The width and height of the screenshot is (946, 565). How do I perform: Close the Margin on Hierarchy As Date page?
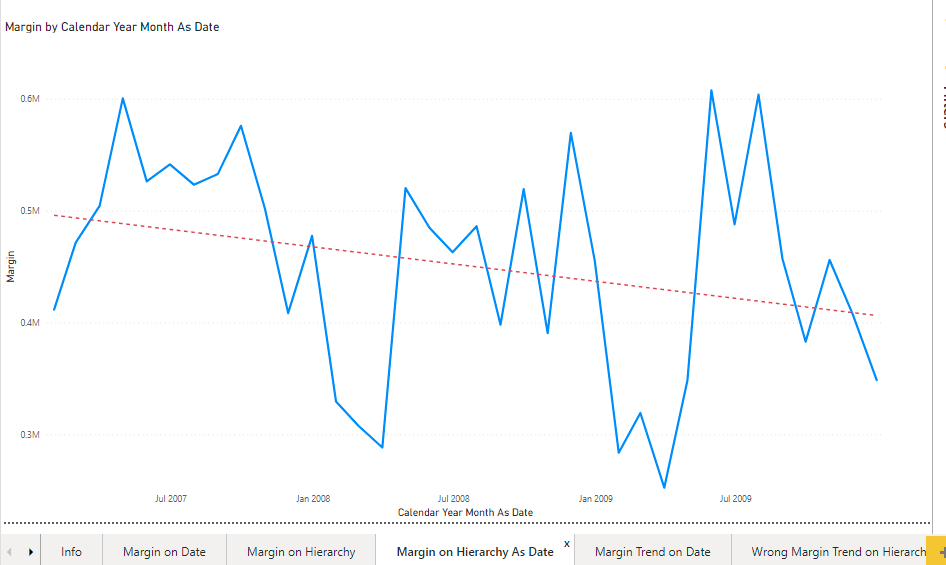click(x=567, y=543)
